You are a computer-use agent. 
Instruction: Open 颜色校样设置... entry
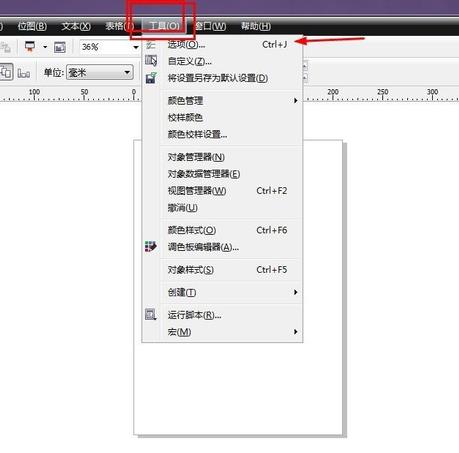(222, 134)
